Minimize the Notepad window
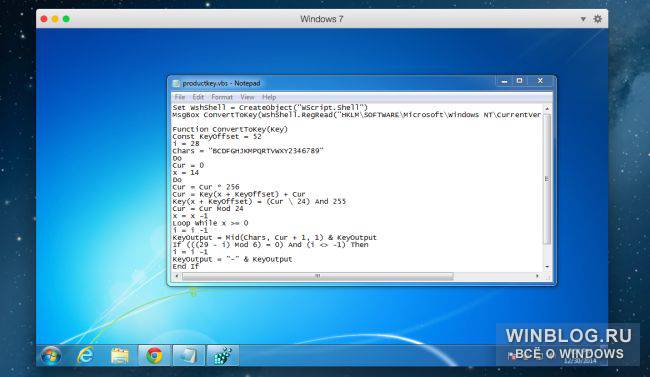The width and height of the screenshot is (650, 377). [x=504, y=81]
